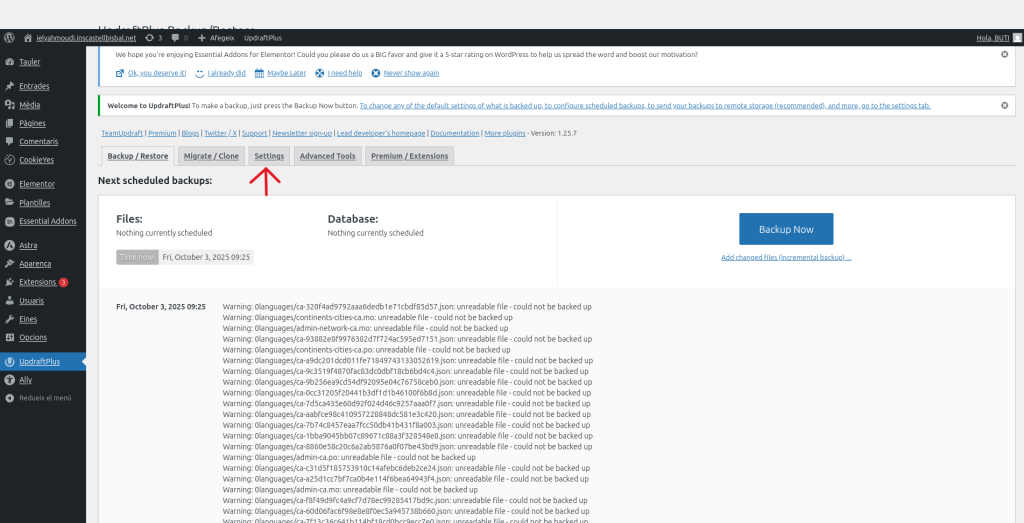The image size is (1024, 523).
Task: Open the Astra theme menu
Action: coord(30,245)
